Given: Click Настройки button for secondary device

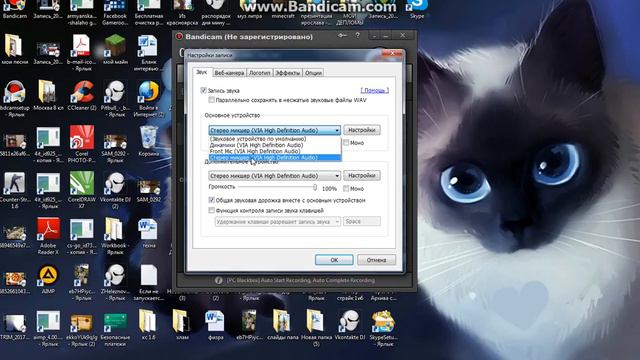Looking at the screenshot, I should point(362,175).
